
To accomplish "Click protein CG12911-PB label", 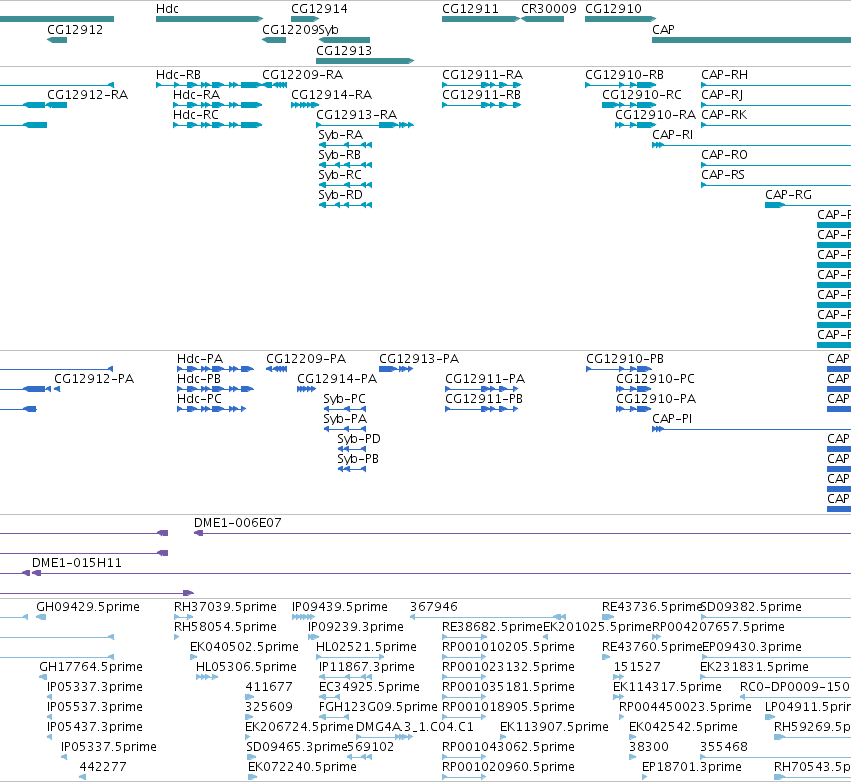I will click(484, 399).
